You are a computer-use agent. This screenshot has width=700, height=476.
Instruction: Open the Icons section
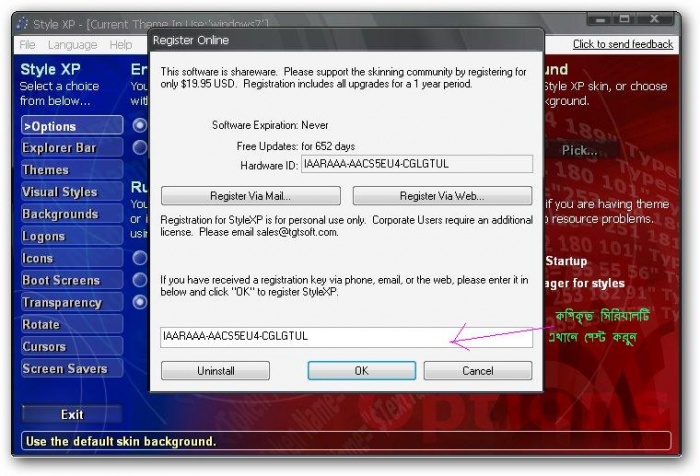click(x=71, y=258)
